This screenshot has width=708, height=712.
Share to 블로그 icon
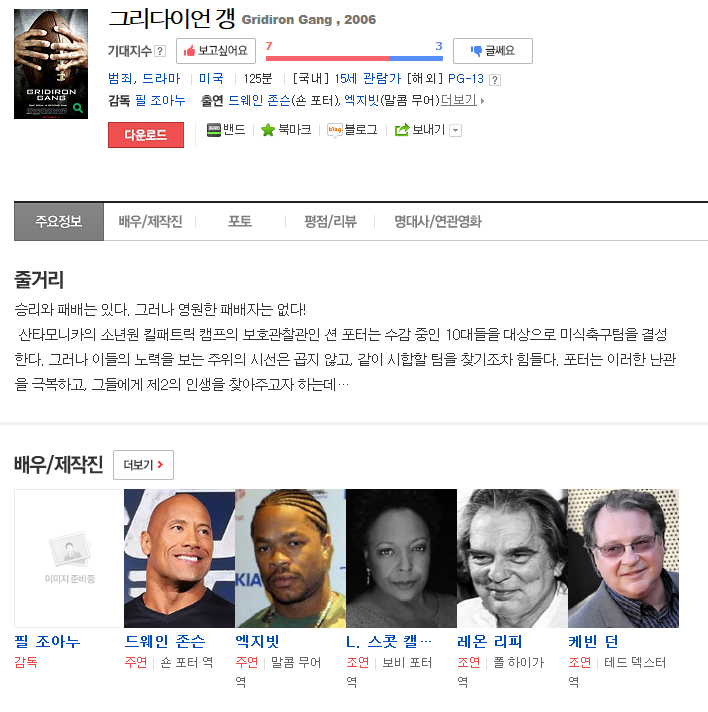pos(334,130)
